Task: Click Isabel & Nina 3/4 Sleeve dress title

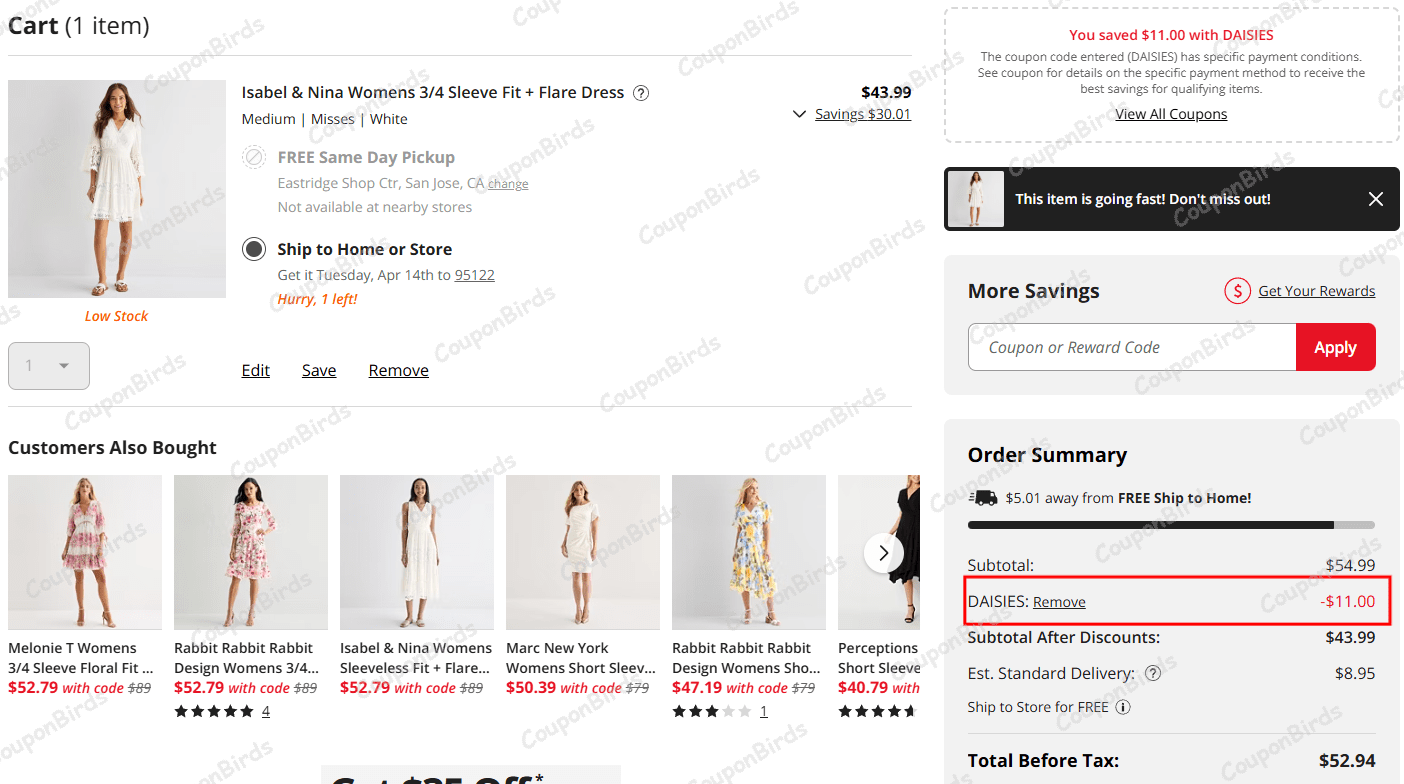Action: point(433,93)
